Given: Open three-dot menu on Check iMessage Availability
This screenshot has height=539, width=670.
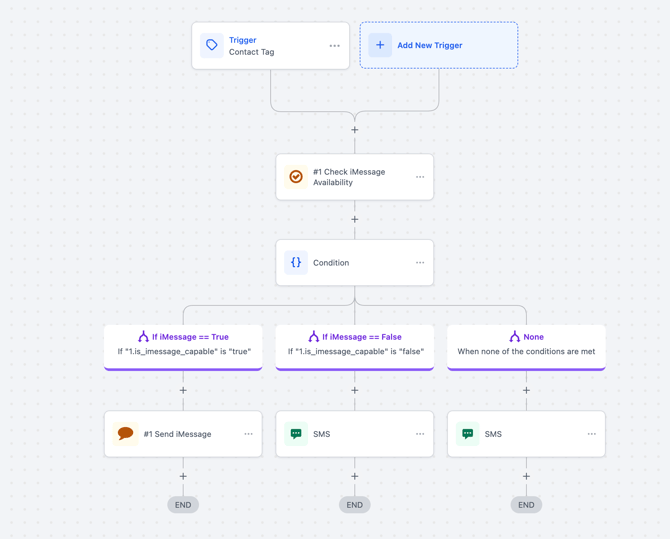Looking at the screenshot, I should pos(420,177).
